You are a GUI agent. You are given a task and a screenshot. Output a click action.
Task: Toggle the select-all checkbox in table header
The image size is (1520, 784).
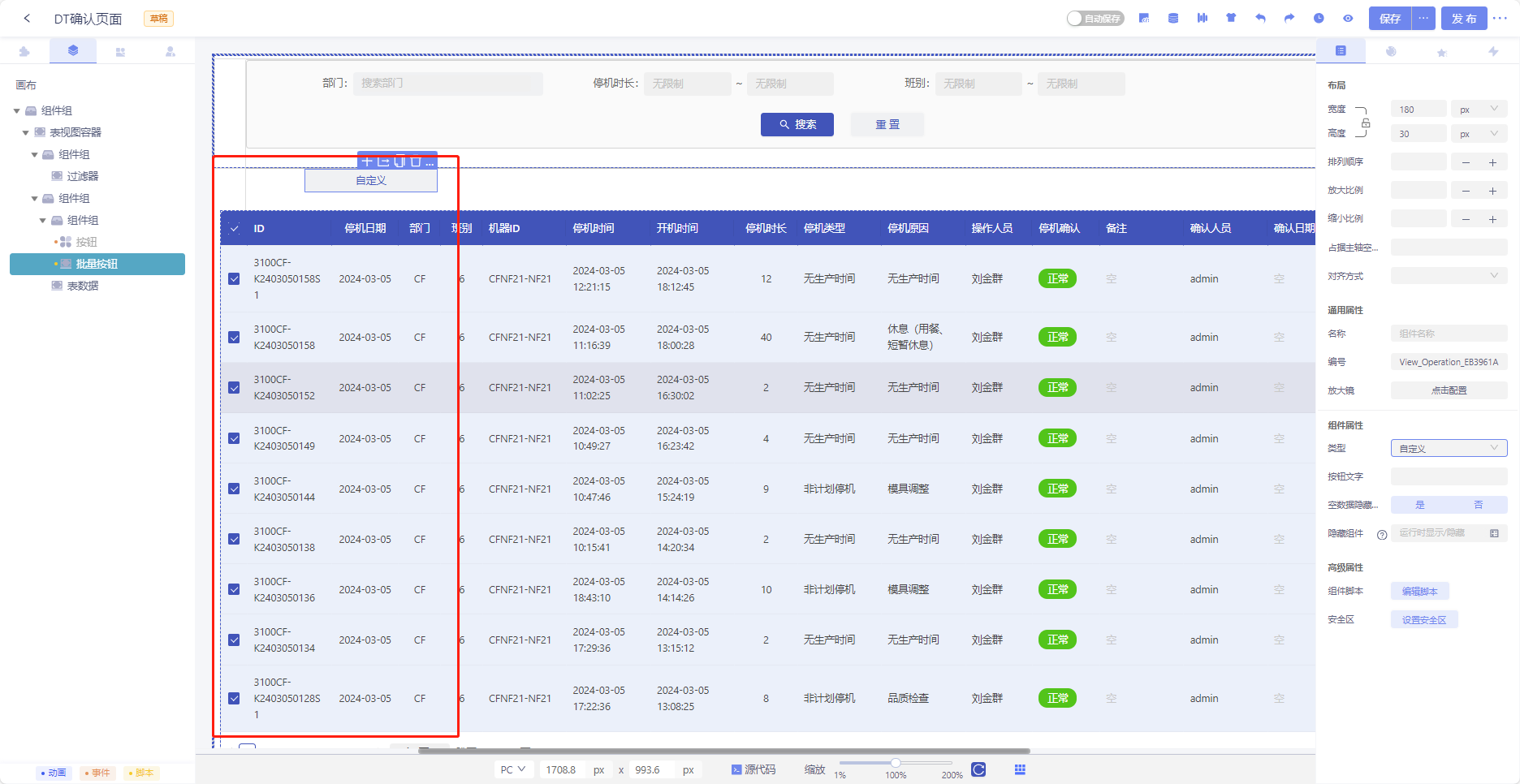pyautogui.click(x=234, y=229)
